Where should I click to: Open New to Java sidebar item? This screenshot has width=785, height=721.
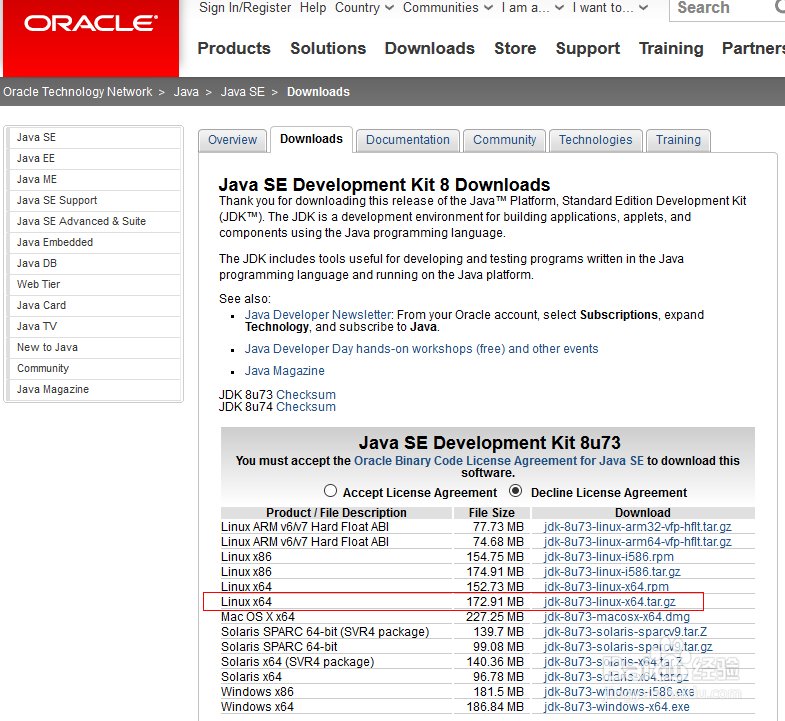coord(95,347)
